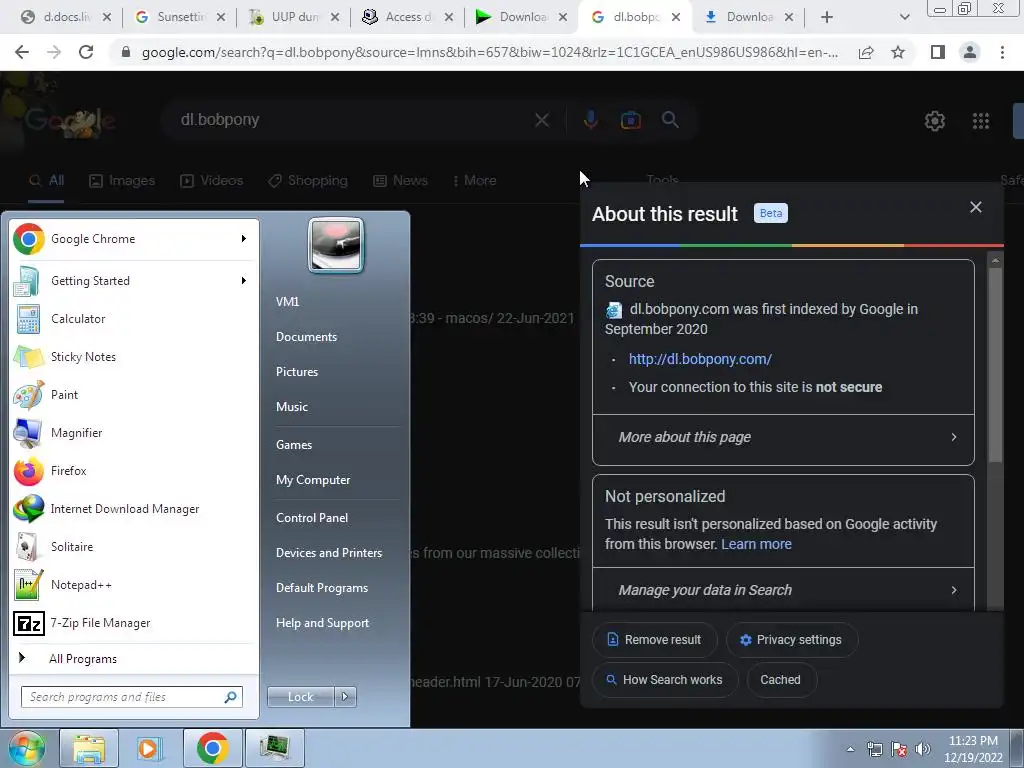Follow the http://dl.bobpony.com/ link
This screenshot has height=768, width=1024.
[700, 359]
